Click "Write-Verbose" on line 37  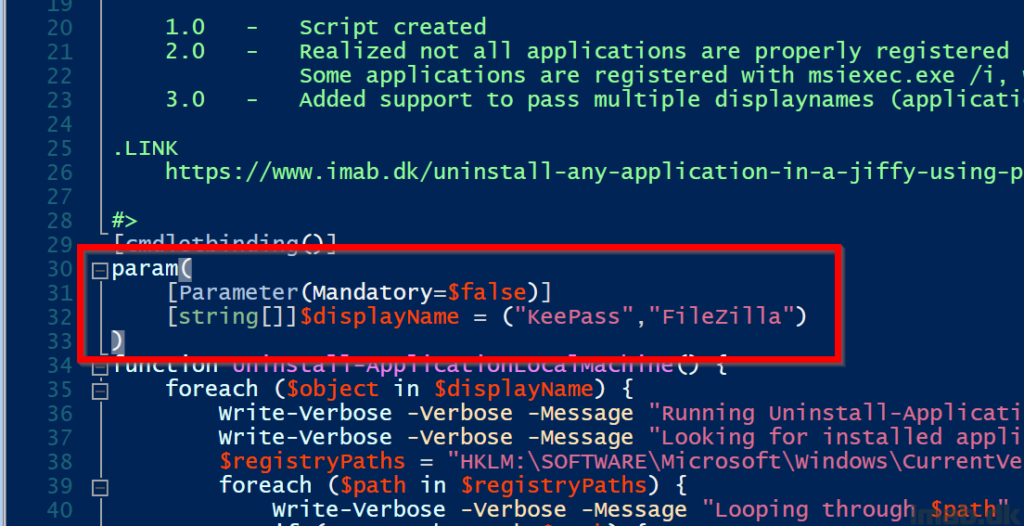[x=305, y=437]
